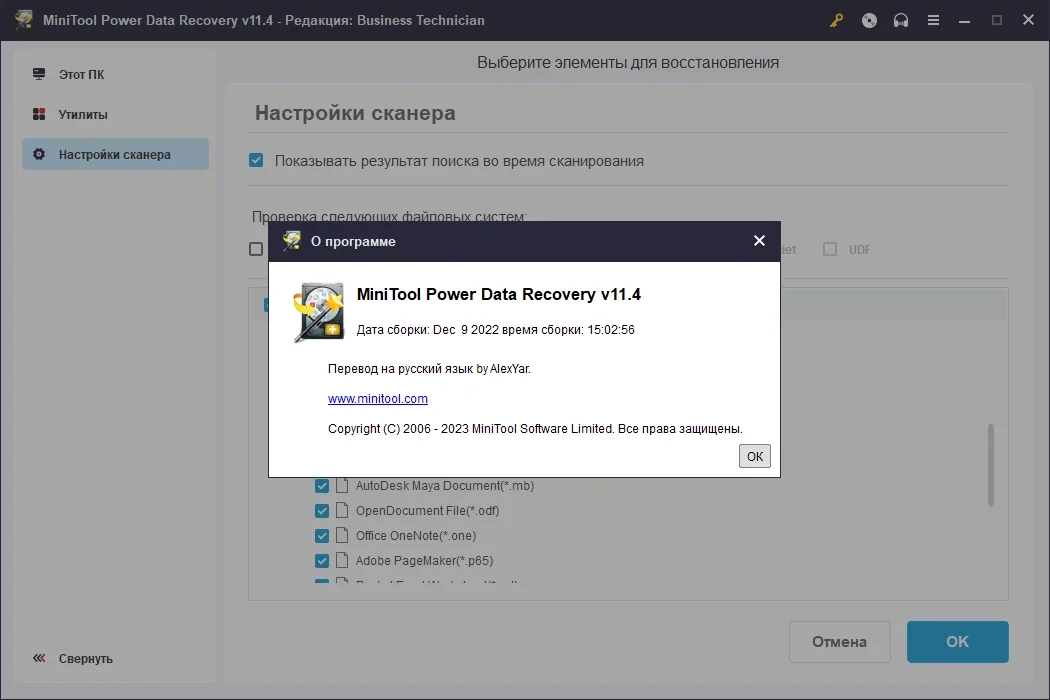
Task: Click the Copyright (C) 2006 - 2023 text
Action: 535,429
